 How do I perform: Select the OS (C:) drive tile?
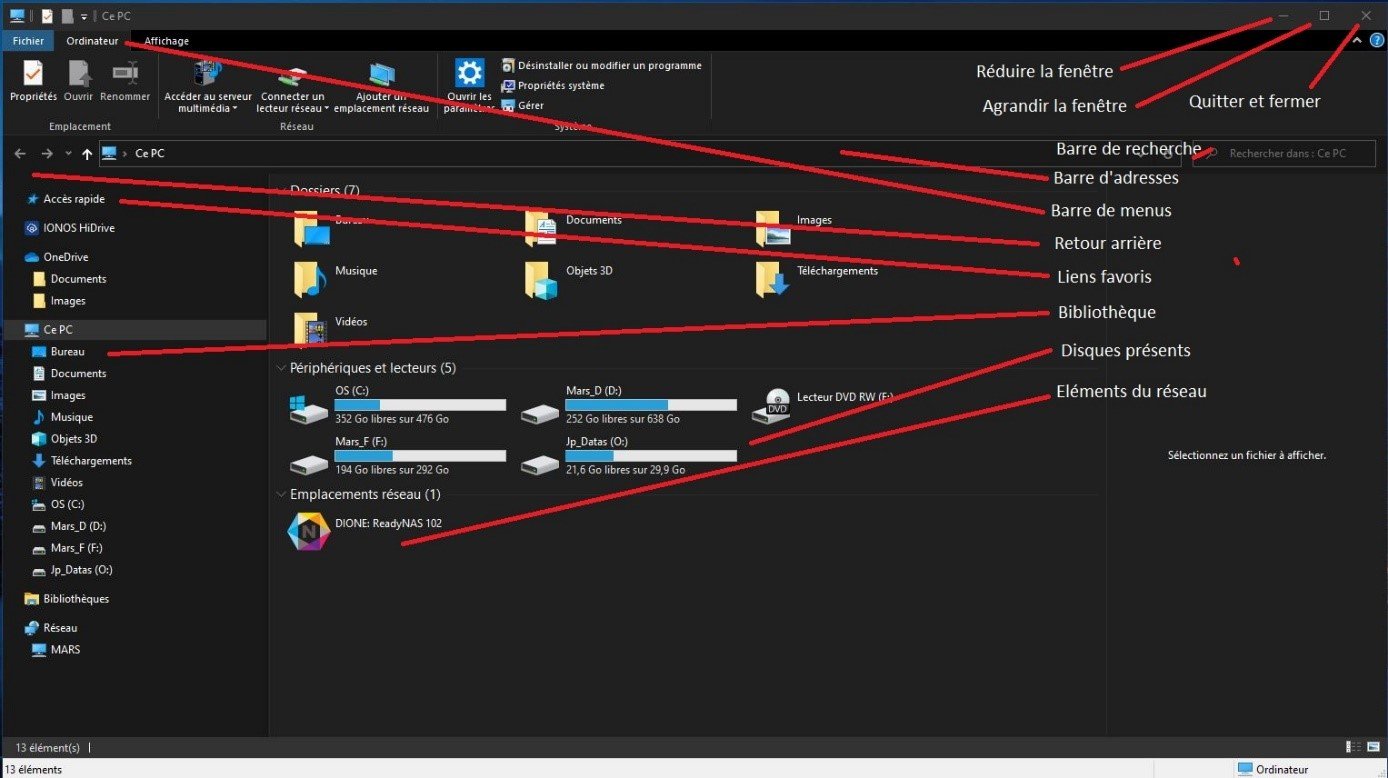[x=397, y=405]
